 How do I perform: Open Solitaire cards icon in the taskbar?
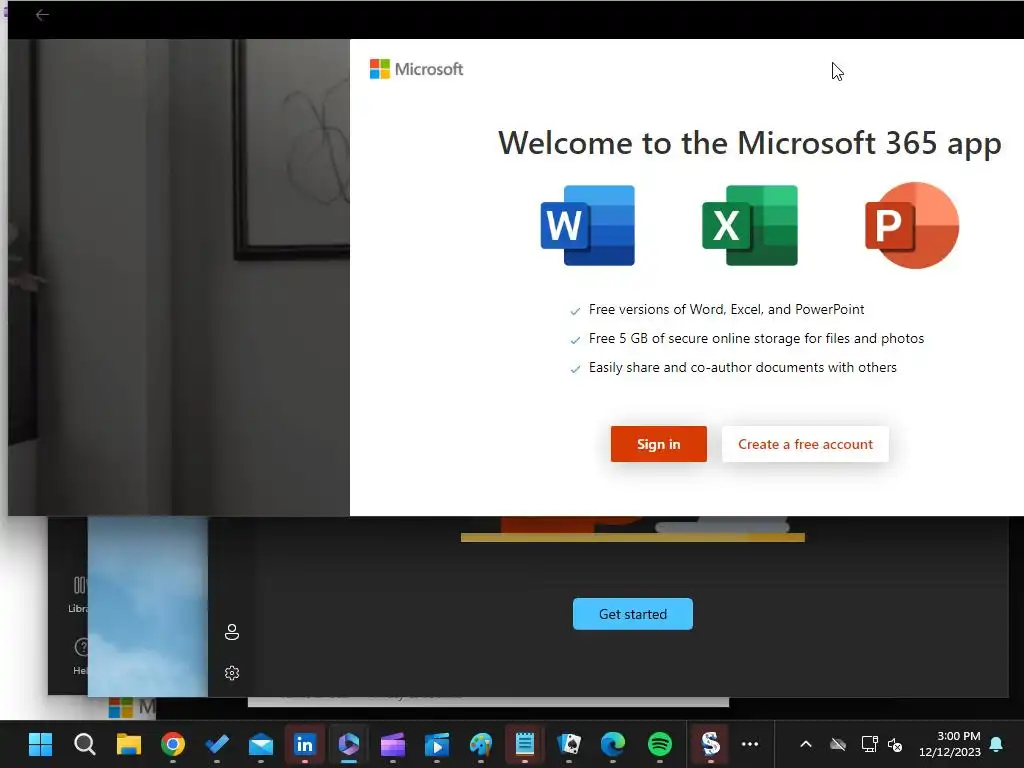click(x=569, y=744)
